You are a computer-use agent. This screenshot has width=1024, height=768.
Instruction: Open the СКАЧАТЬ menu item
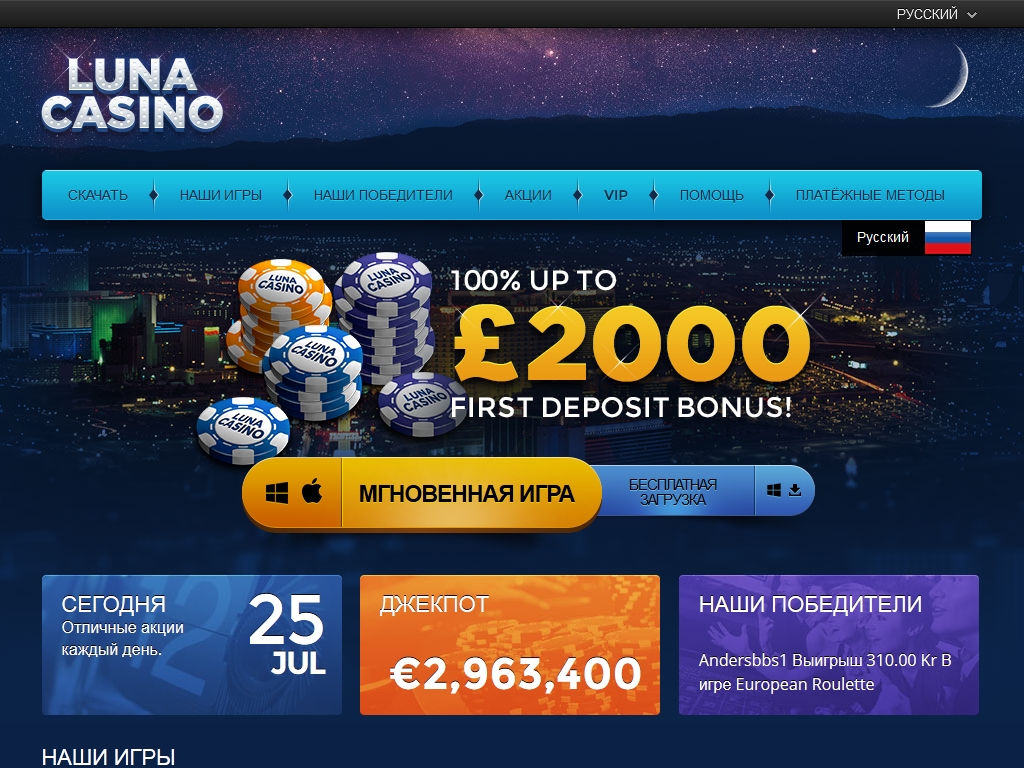98,195
